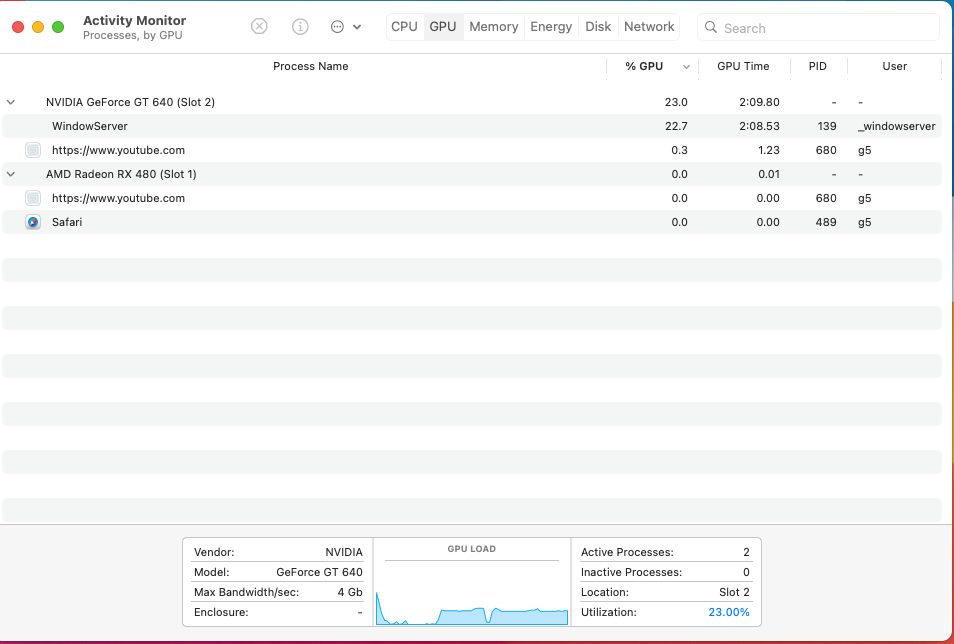The image size is (954, 644).
Task: Select youtube.com row with 0.00 GPU time
Action: (472, 198)
